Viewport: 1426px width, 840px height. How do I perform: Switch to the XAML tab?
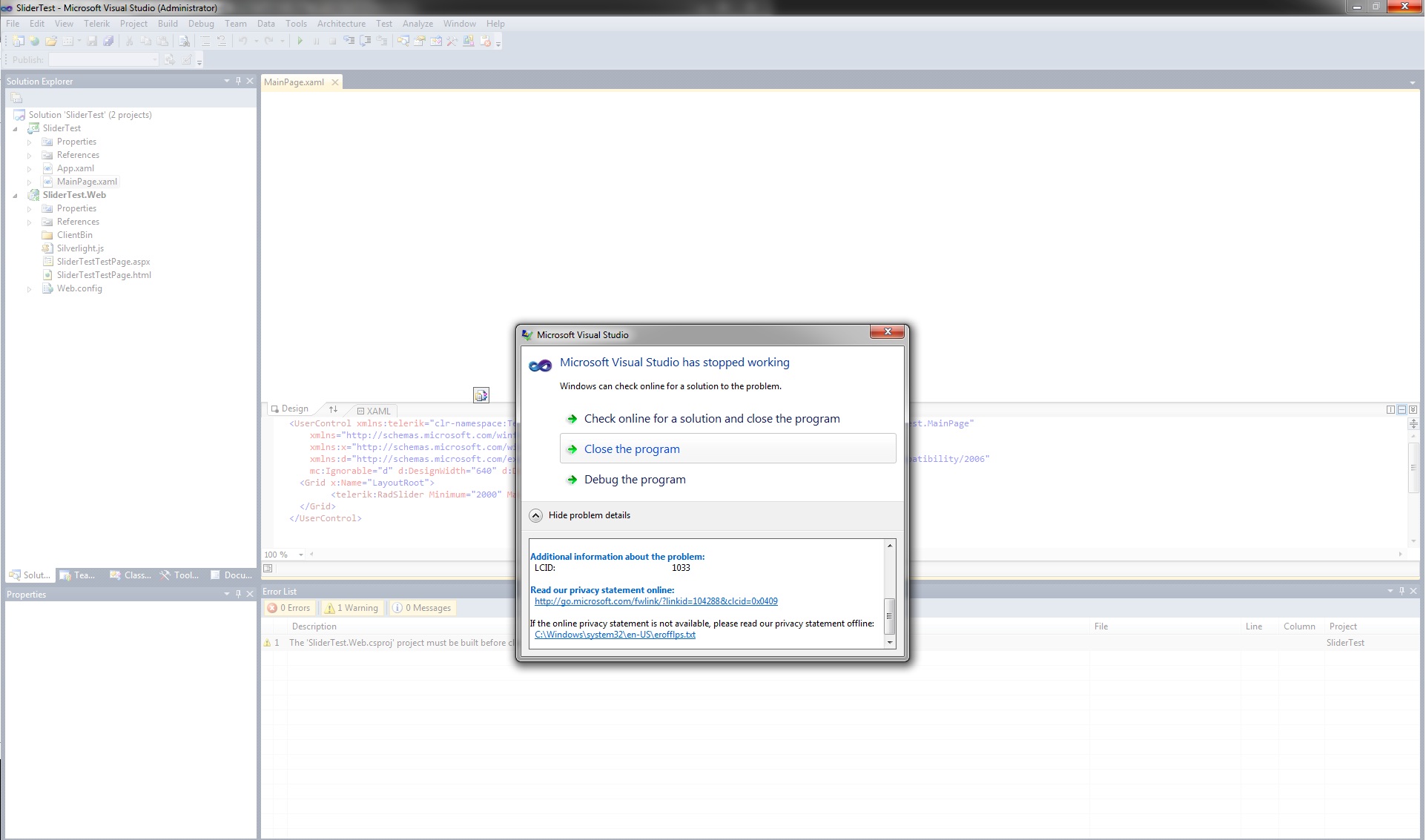tap(374, 411)
